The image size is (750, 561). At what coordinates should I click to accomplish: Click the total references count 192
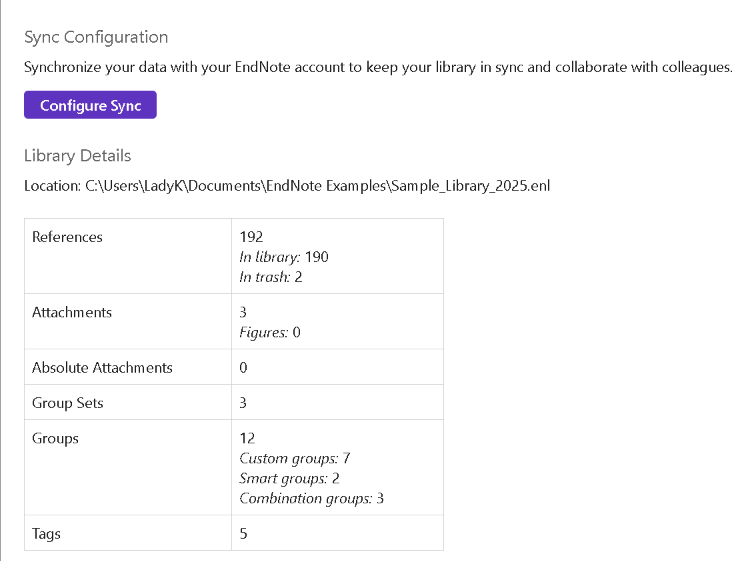251,237
